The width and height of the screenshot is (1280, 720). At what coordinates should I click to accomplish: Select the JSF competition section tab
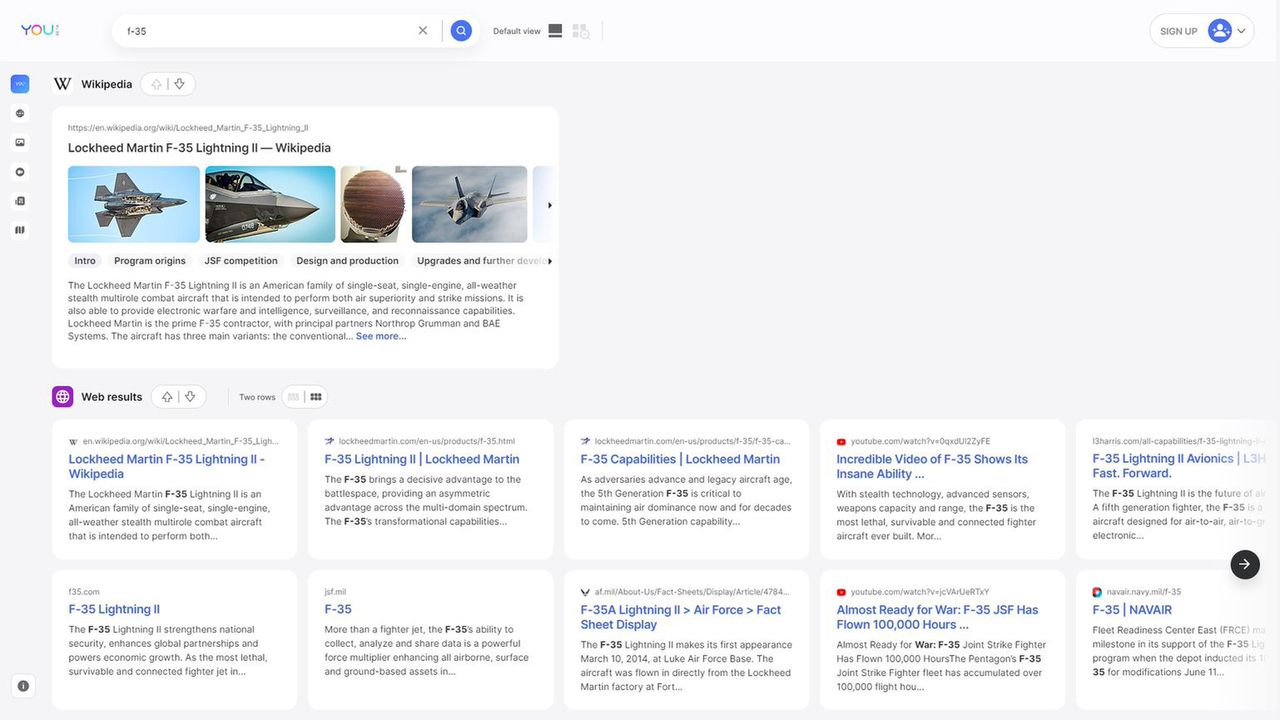click(x=241, y=261)
